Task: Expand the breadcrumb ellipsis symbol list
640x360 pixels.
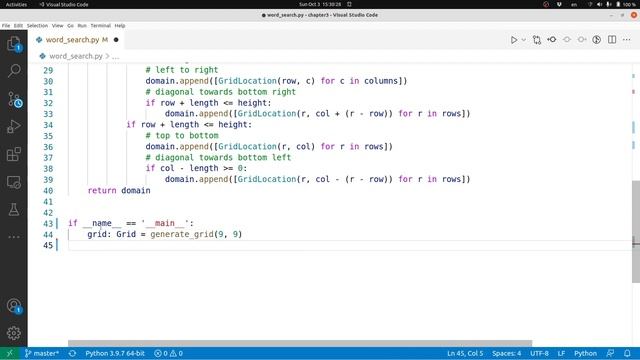Action: coord(116,56)
